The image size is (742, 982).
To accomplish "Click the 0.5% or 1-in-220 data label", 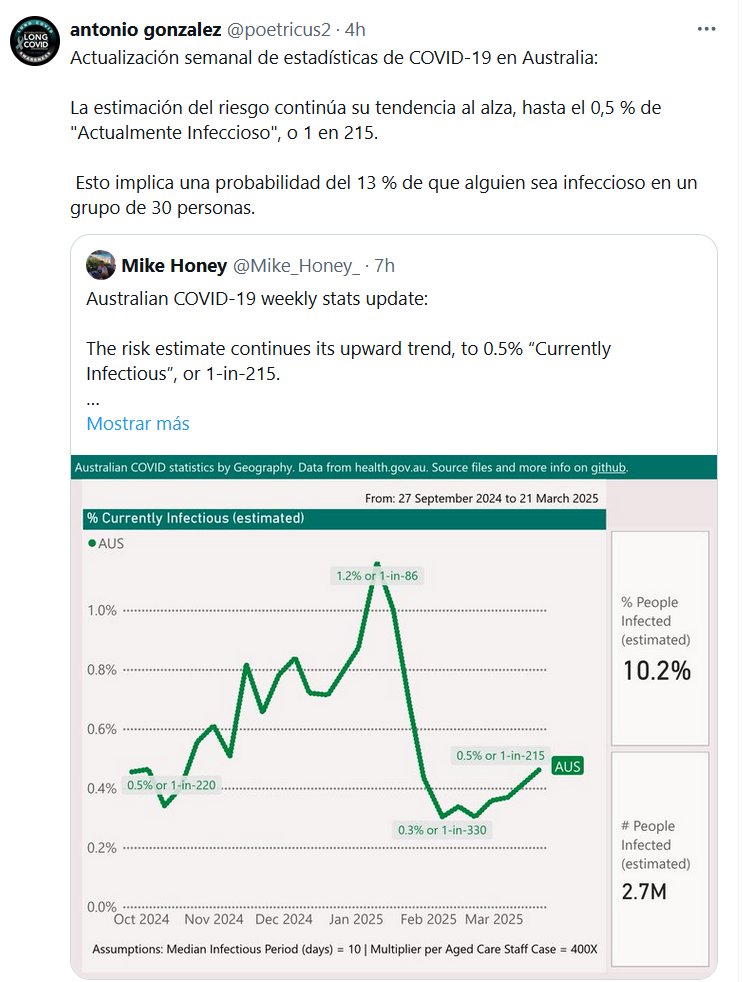I will 171,785.
